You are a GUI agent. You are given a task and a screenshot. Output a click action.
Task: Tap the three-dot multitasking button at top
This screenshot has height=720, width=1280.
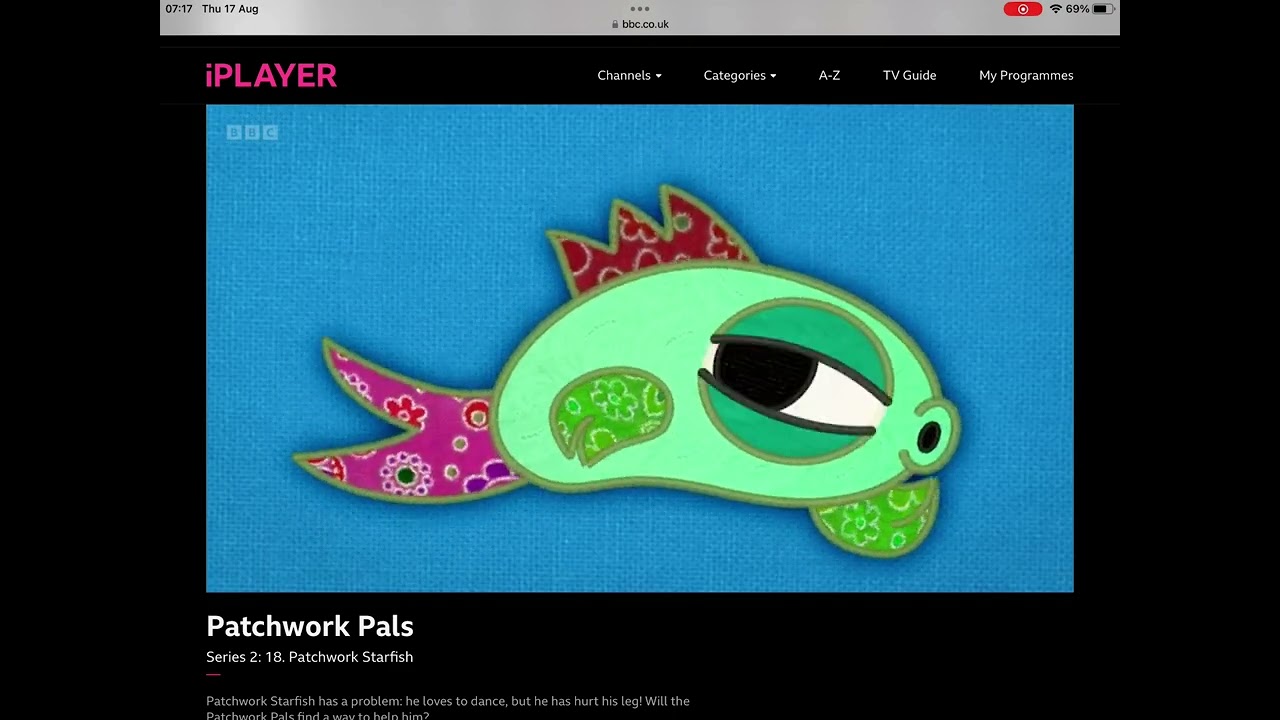640,8
